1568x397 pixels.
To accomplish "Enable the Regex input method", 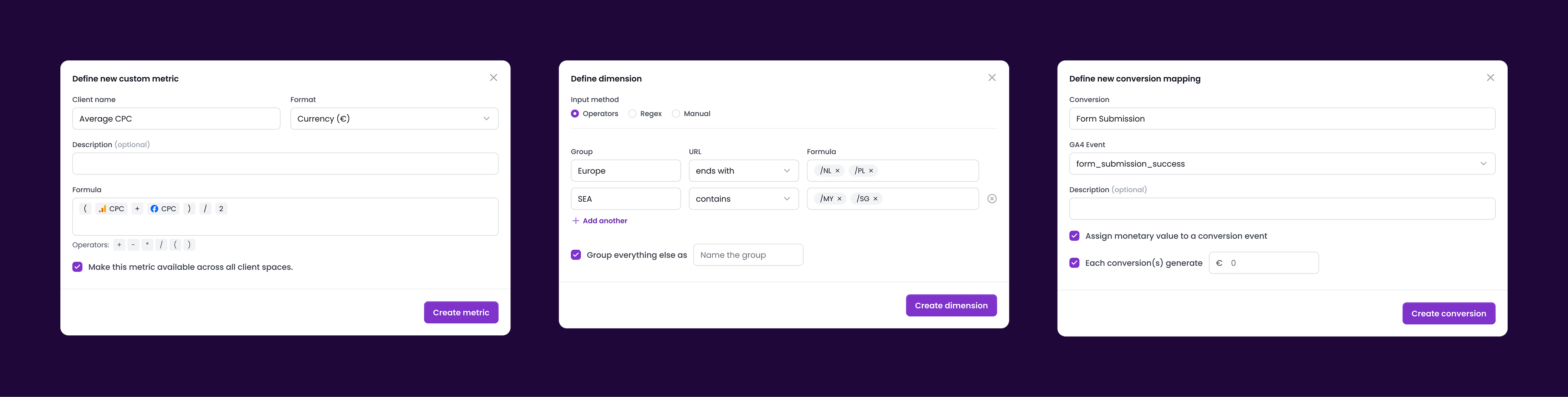I will pos(632,113).
